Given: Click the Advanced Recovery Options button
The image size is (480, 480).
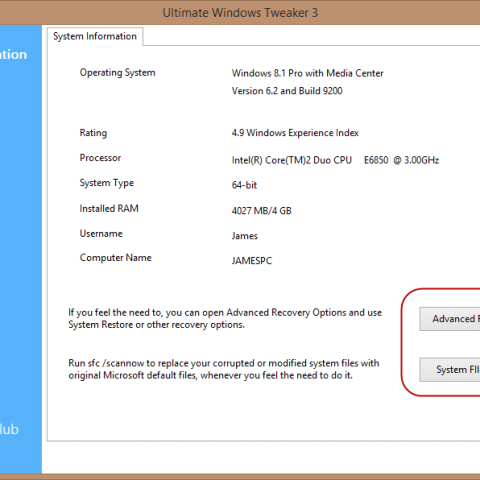Looking at the screenshot, I should (450, 319).
